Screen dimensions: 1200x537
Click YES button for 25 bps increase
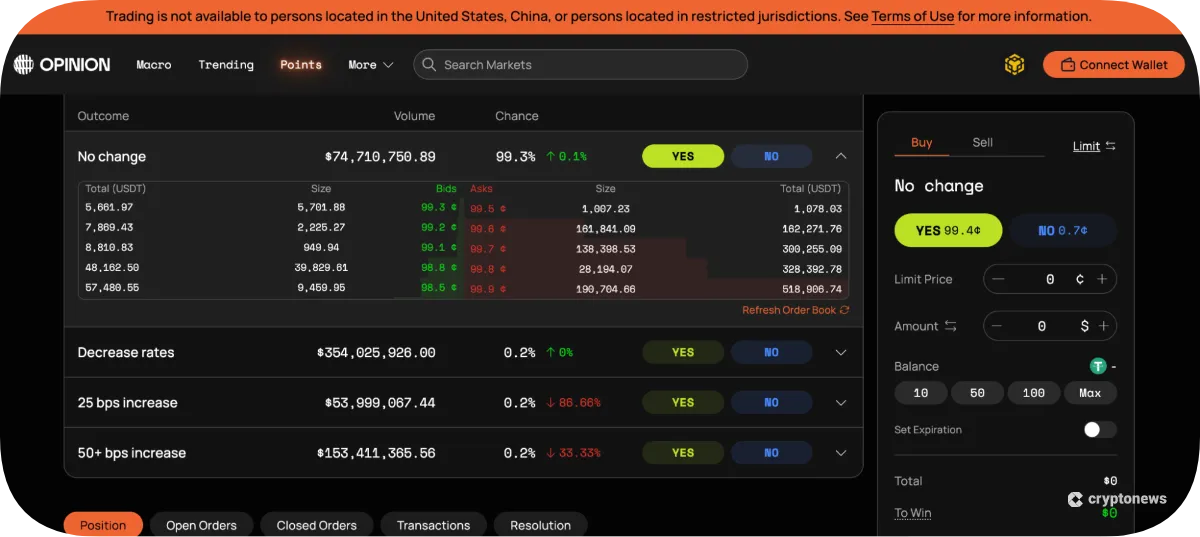point(682,402)
